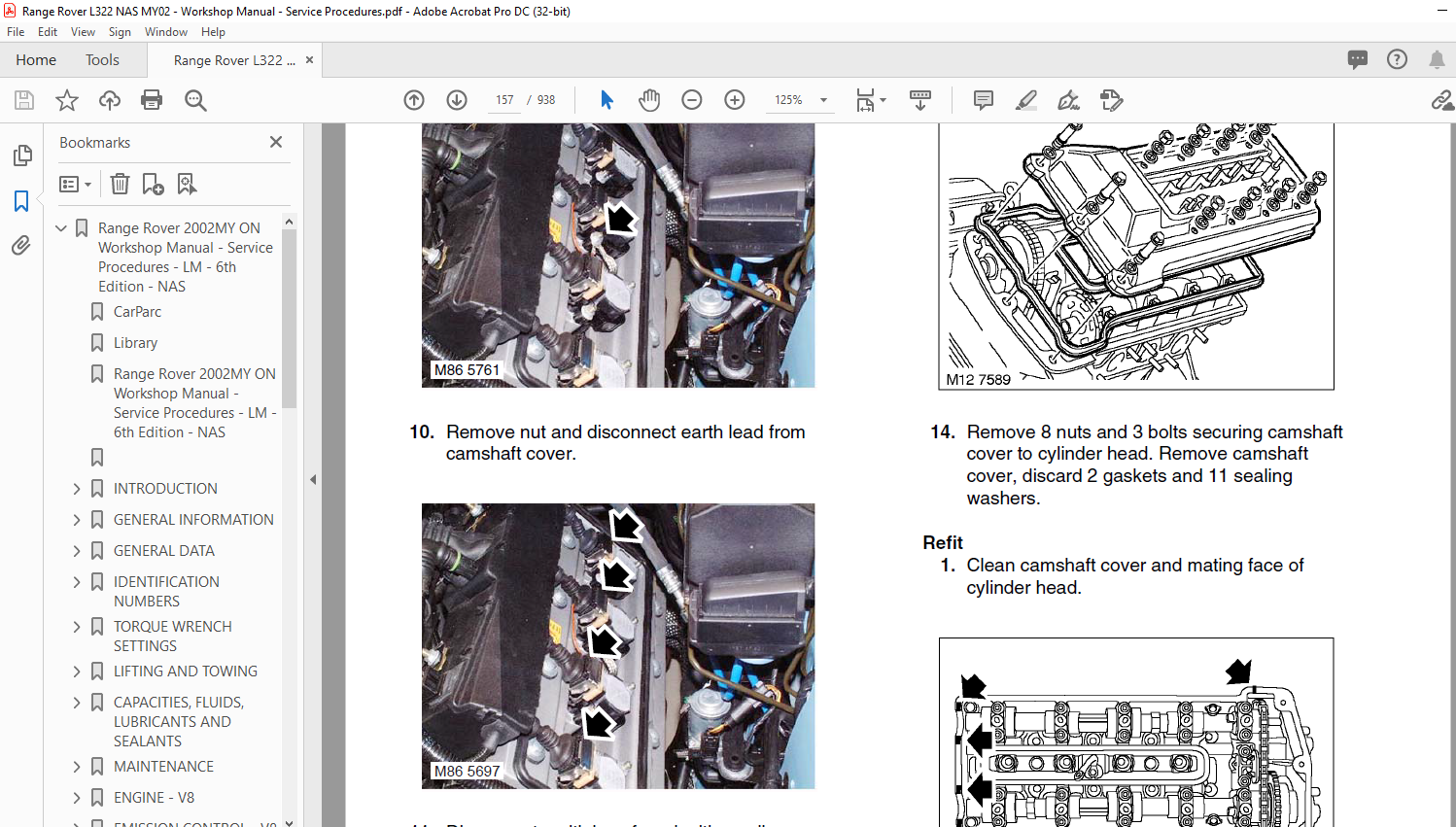This screenshot has width=1456, height=827.
Task: Add a sticky note comment
Action: click(x=984, y=100)
